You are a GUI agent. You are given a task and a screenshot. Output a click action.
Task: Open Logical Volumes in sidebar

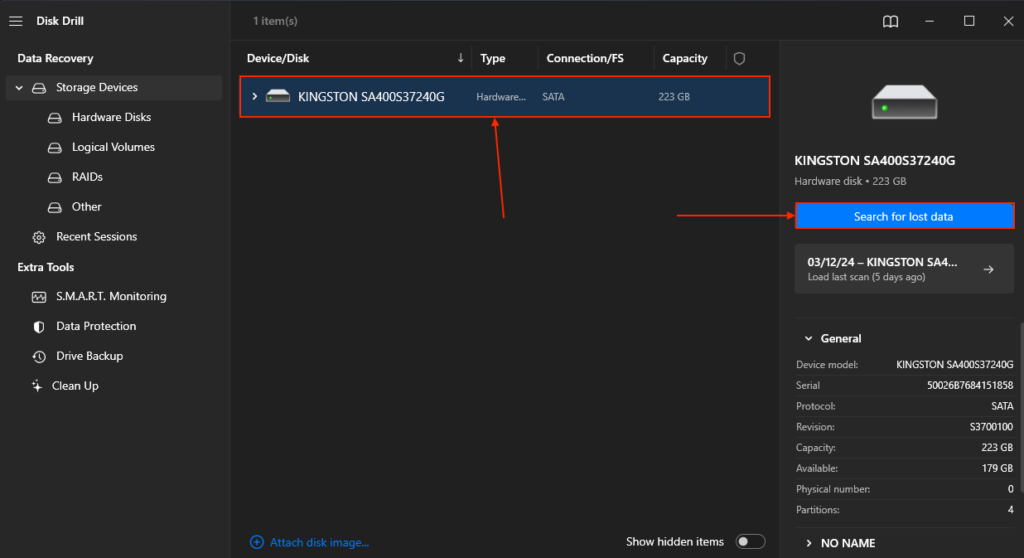point(113,148)
